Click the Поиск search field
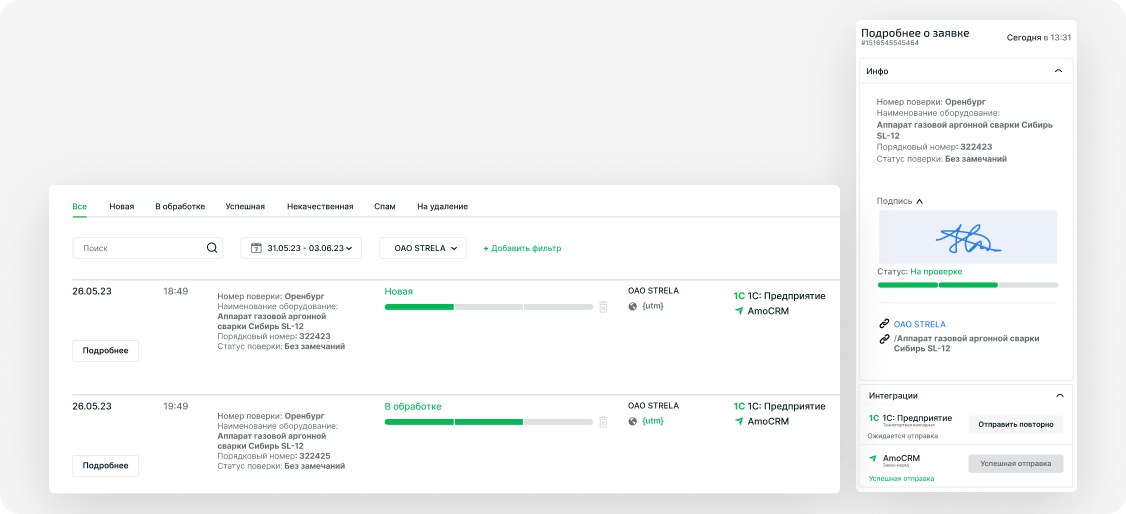 148,248
